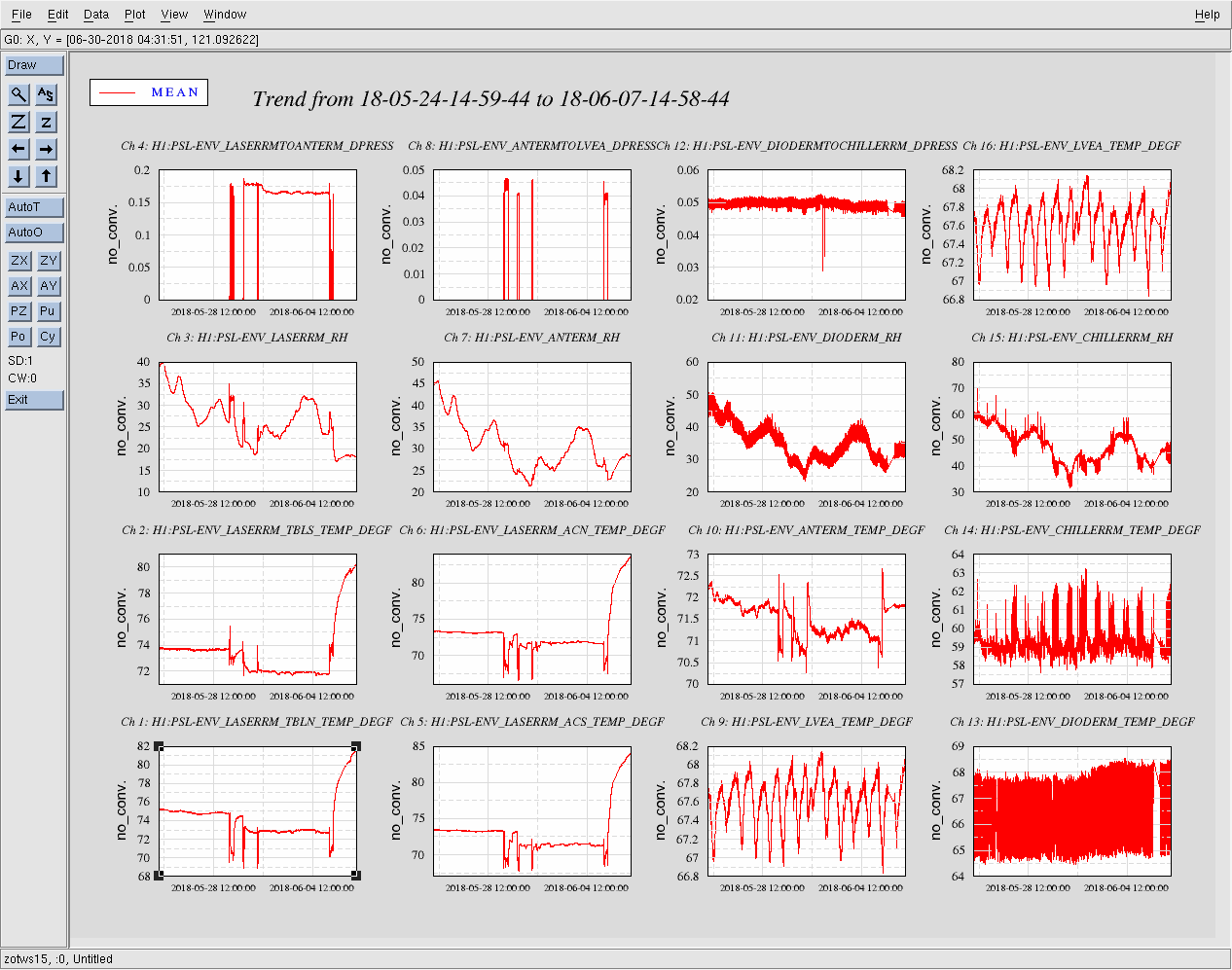Click the Exit button
Viewport: 1232px width, 970px height.
coord(34,400)
